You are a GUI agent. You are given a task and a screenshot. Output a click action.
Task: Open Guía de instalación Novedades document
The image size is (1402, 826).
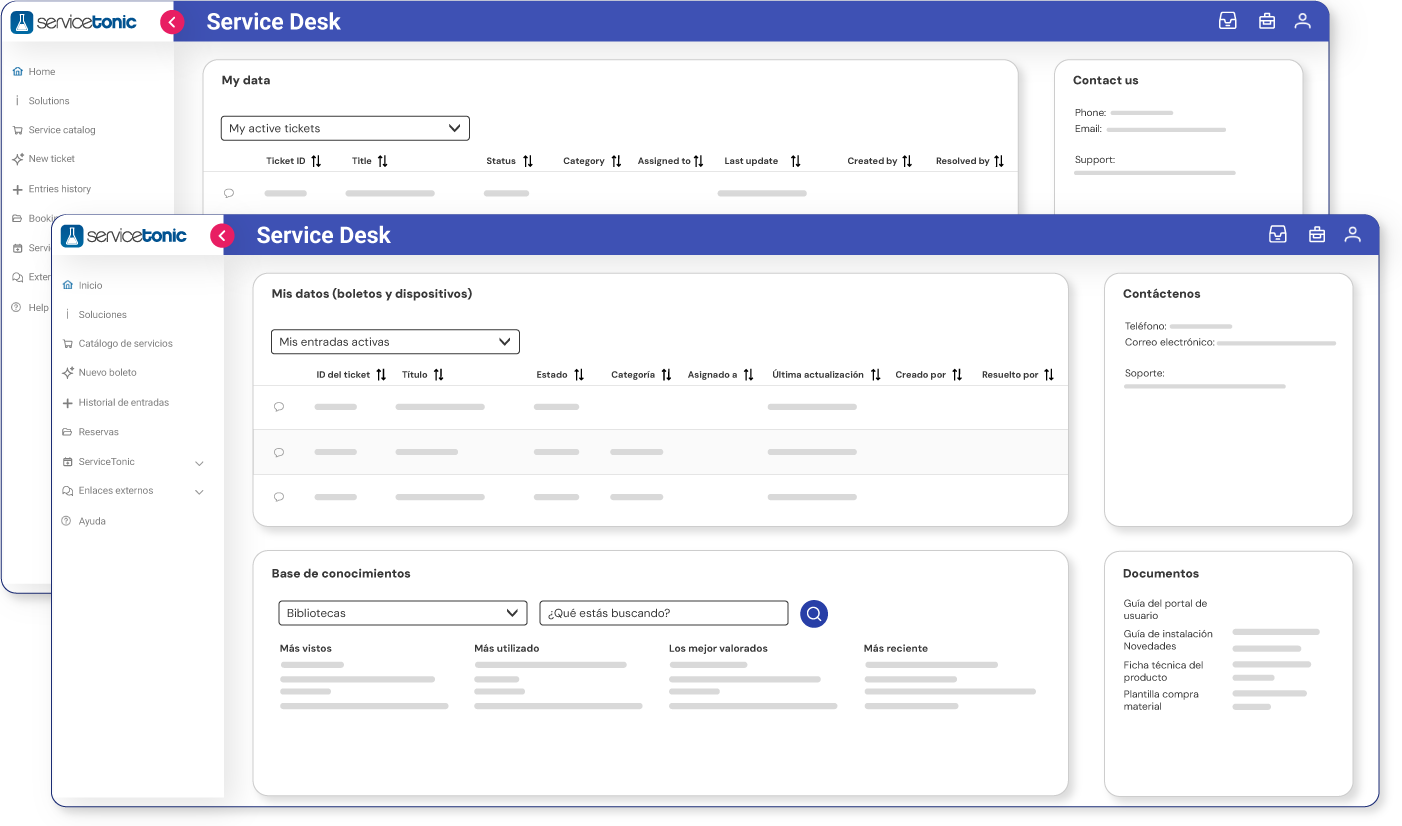tap(1168, 640)
